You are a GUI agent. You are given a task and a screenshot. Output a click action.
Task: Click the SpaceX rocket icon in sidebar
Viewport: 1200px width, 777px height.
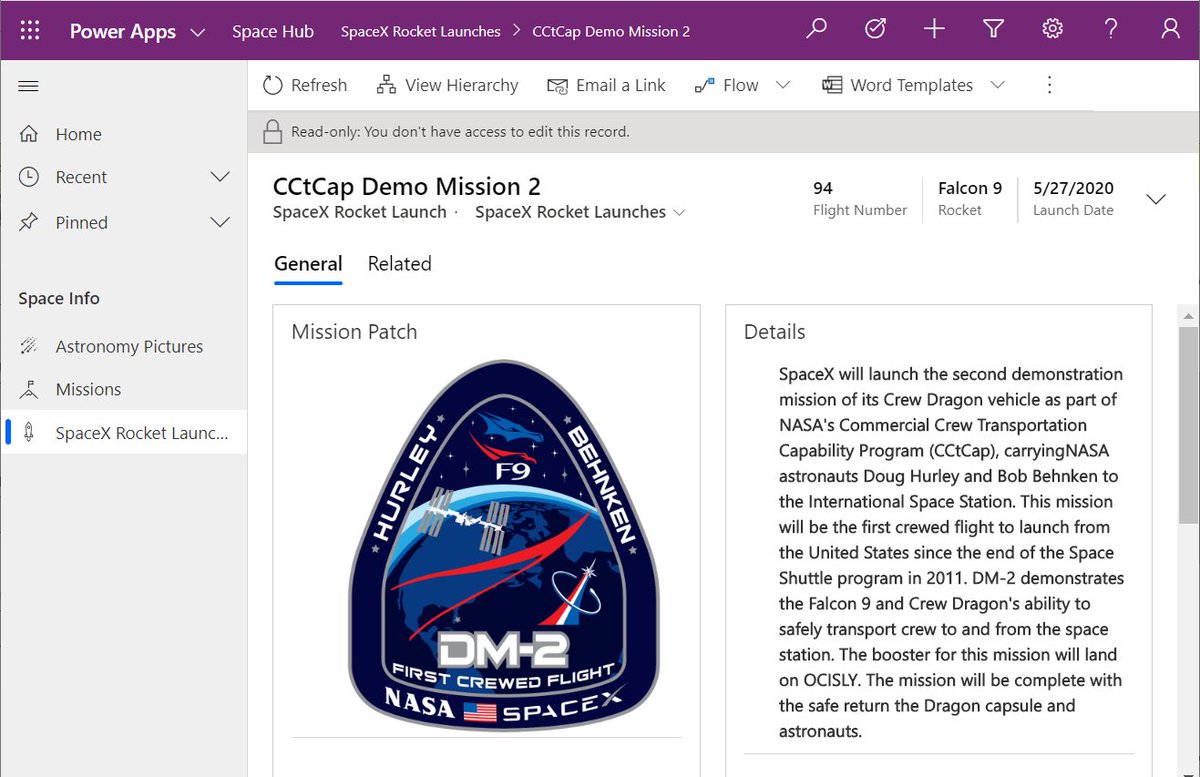[30, 433]
